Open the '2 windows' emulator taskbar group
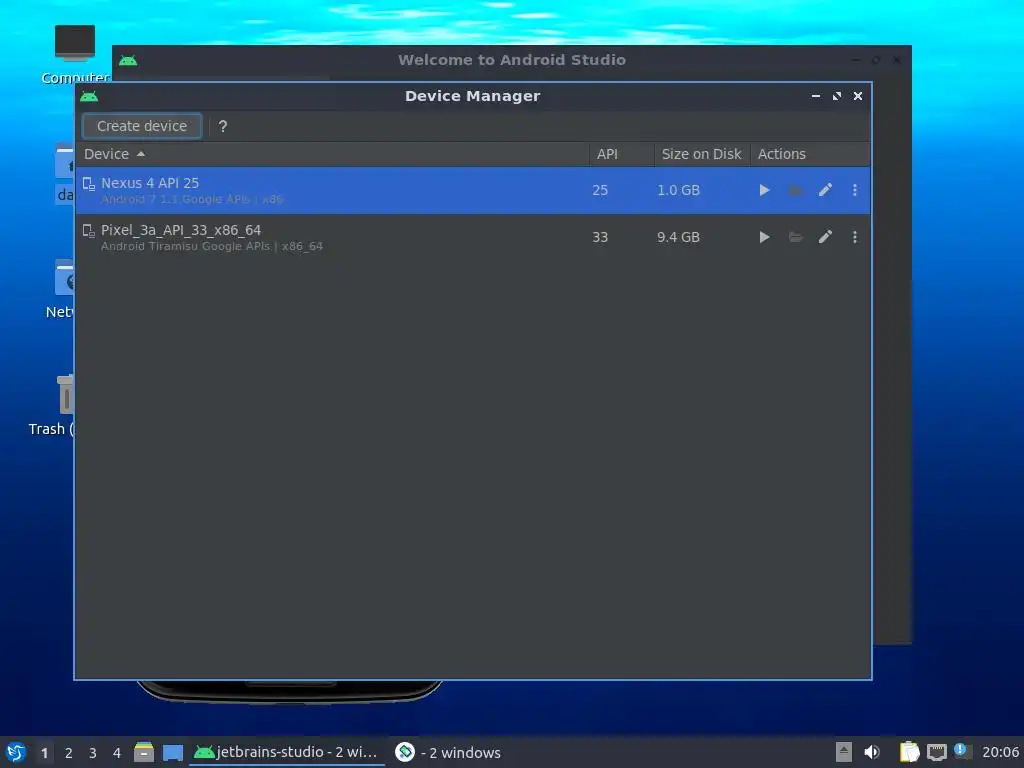This screenshot has width=1024, height=768. pyautogui.click(x=449, y=752)
